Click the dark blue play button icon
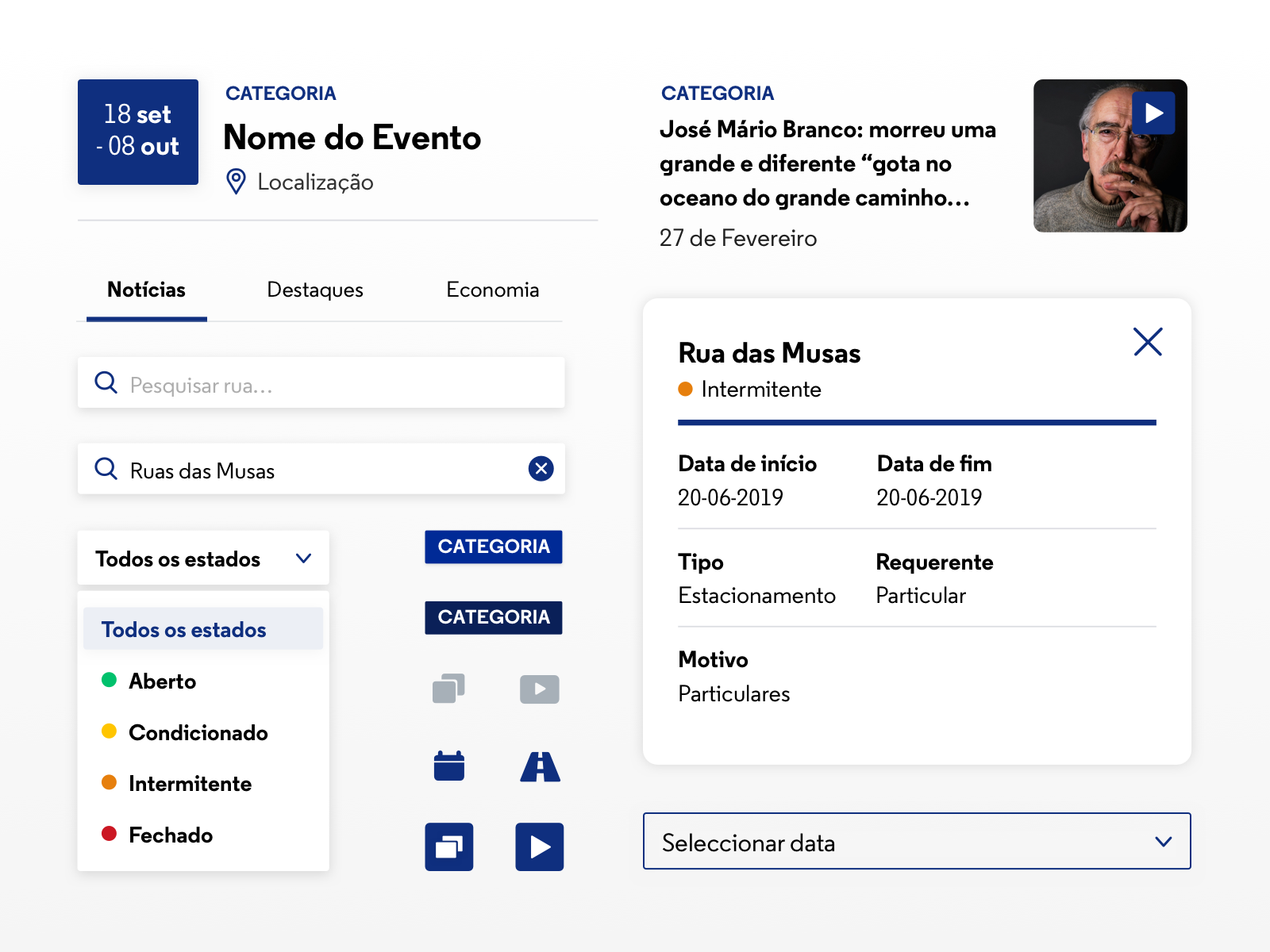The width and height of the screenshot is (1270, 952). tap(540, 847)
